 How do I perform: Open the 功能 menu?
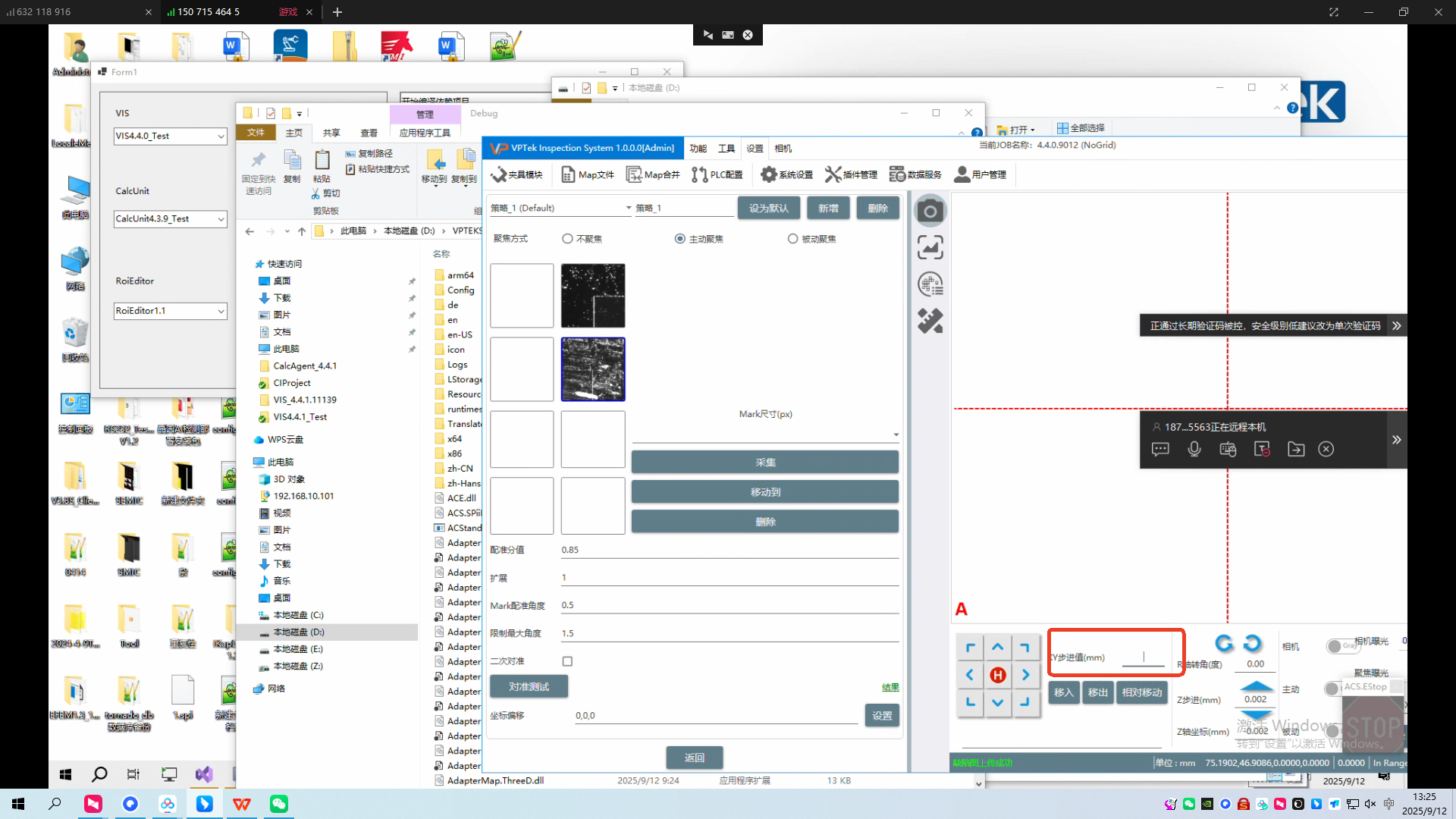point(698,149)
